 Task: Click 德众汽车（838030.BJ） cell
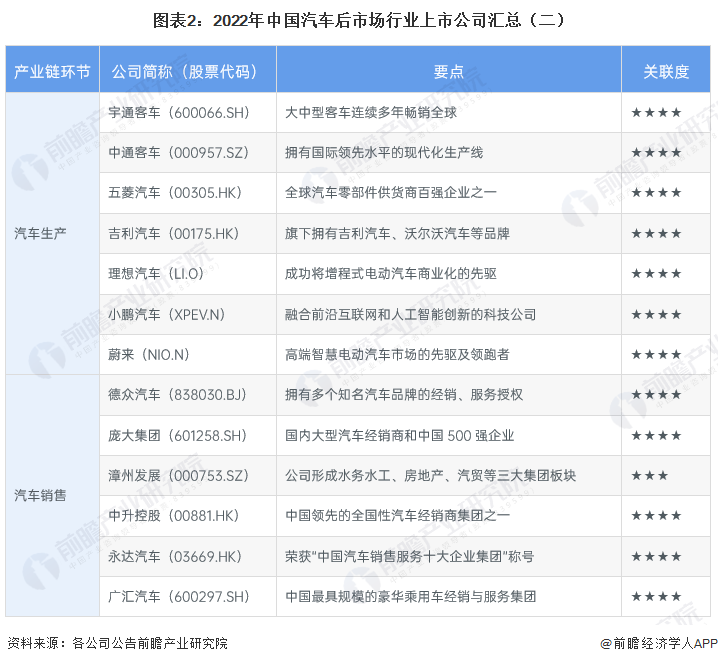tap(188, 395)
